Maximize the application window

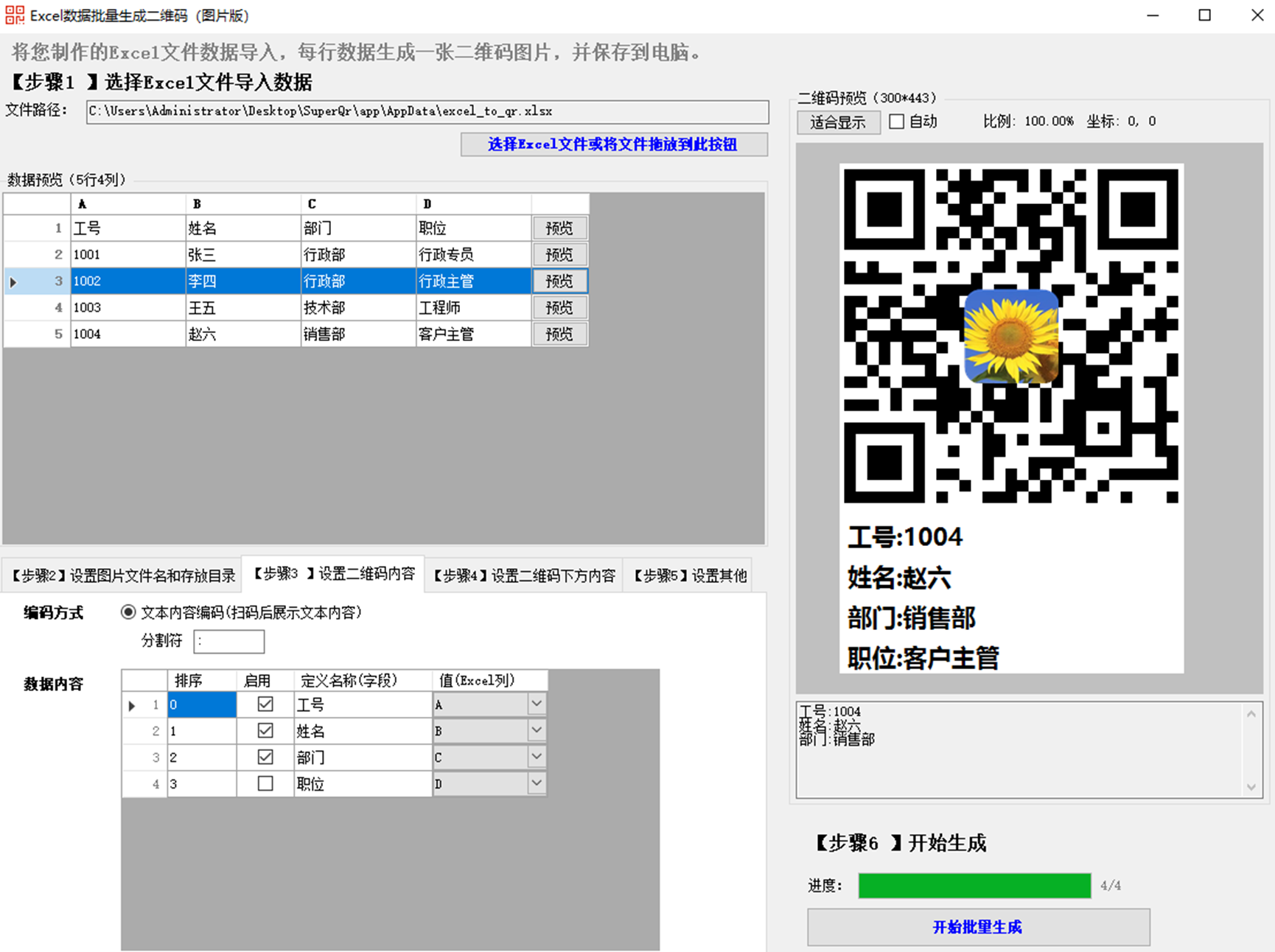tap(1205, 15)
